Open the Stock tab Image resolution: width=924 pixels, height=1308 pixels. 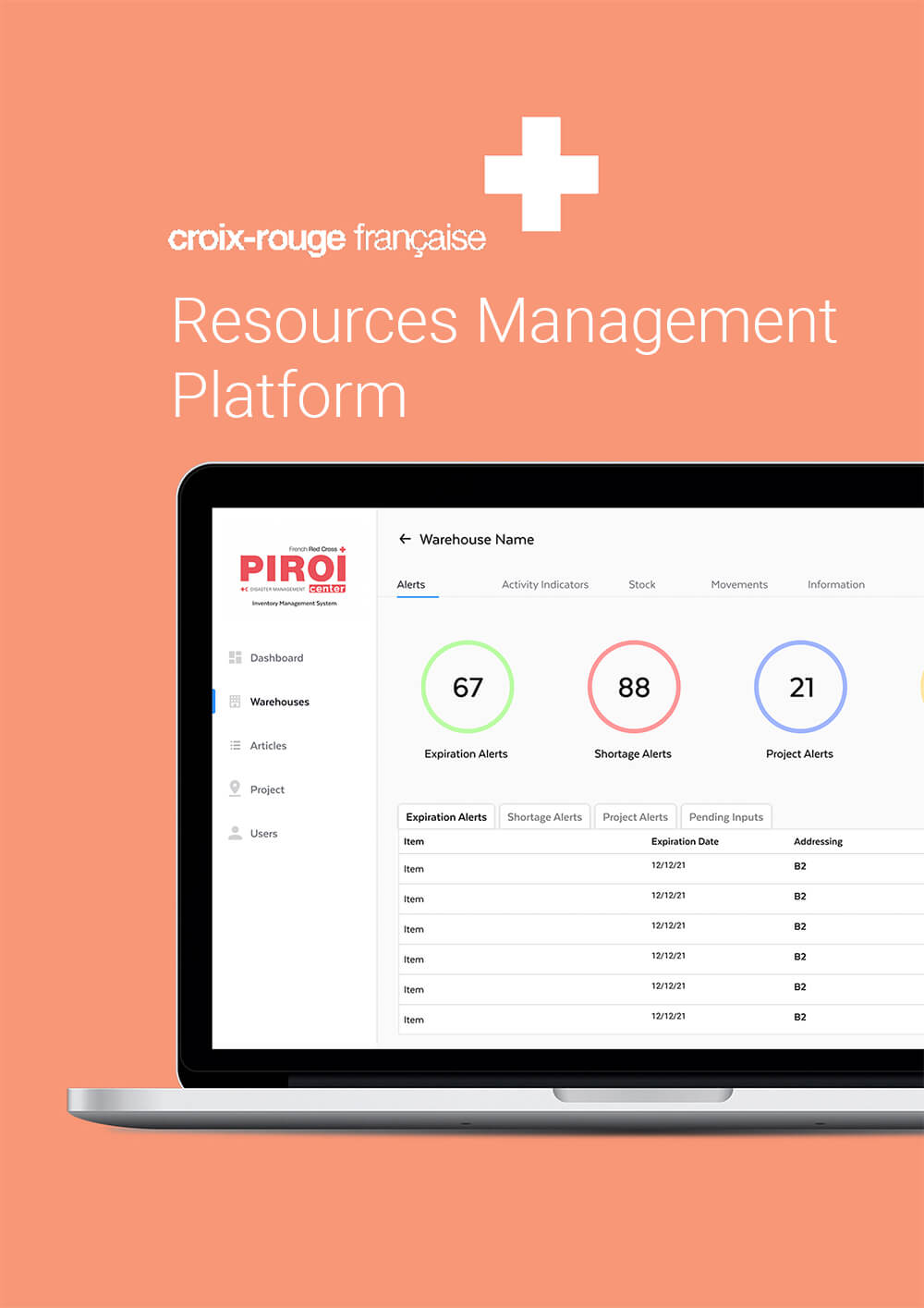pos(641,584)
